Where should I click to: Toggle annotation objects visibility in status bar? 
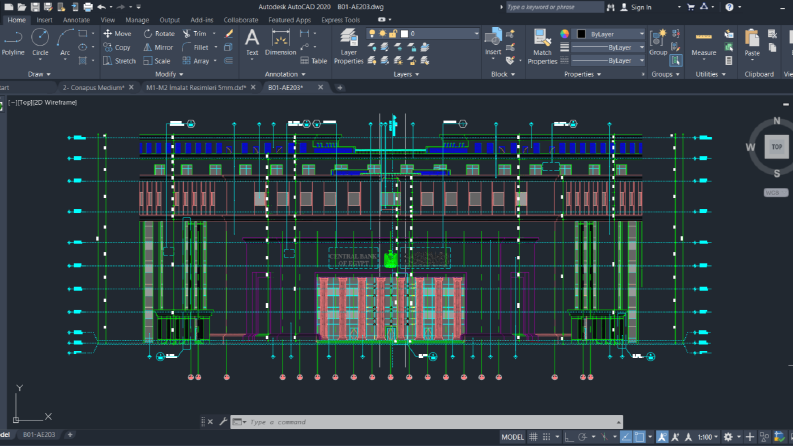662,437
